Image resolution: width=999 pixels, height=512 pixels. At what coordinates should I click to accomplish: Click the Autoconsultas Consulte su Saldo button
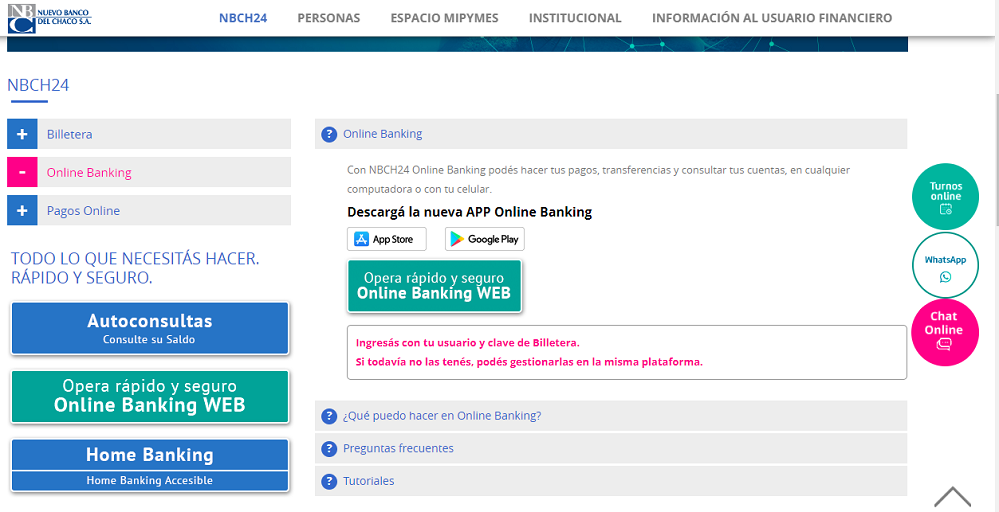tap(150, 328)
